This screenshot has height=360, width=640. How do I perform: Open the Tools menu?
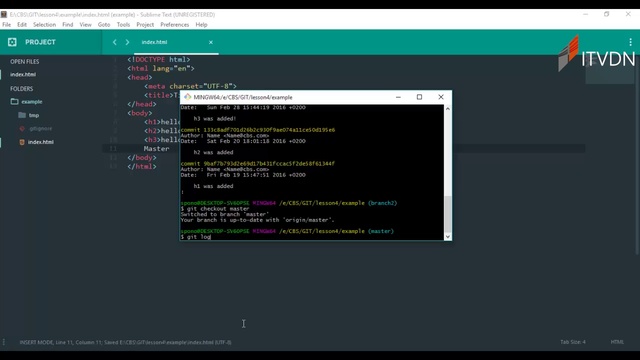click(123, 24)
